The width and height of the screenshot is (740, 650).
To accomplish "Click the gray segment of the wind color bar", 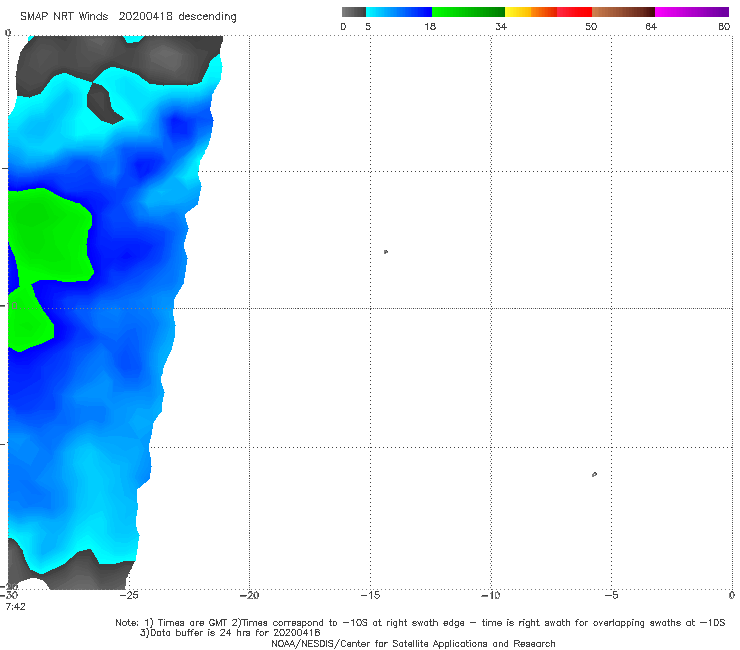I will click(354, 12).
